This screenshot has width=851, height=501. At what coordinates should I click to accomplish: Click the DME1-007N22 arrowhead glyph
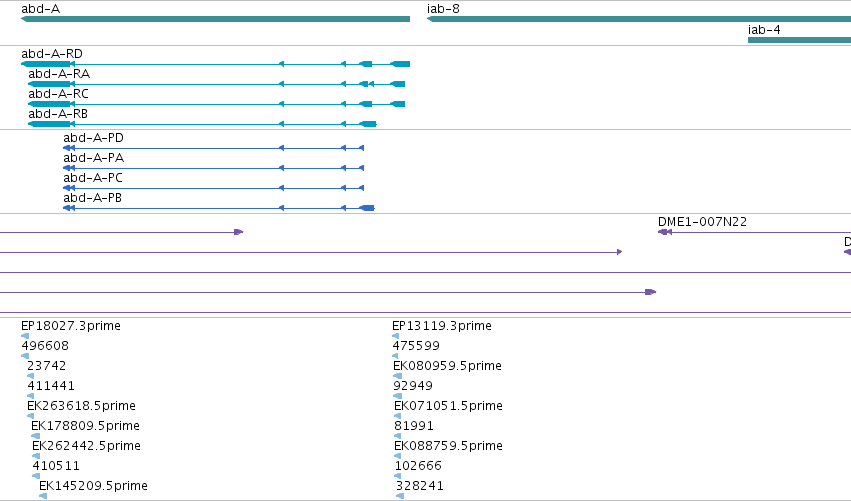click(x=665, y=232)
